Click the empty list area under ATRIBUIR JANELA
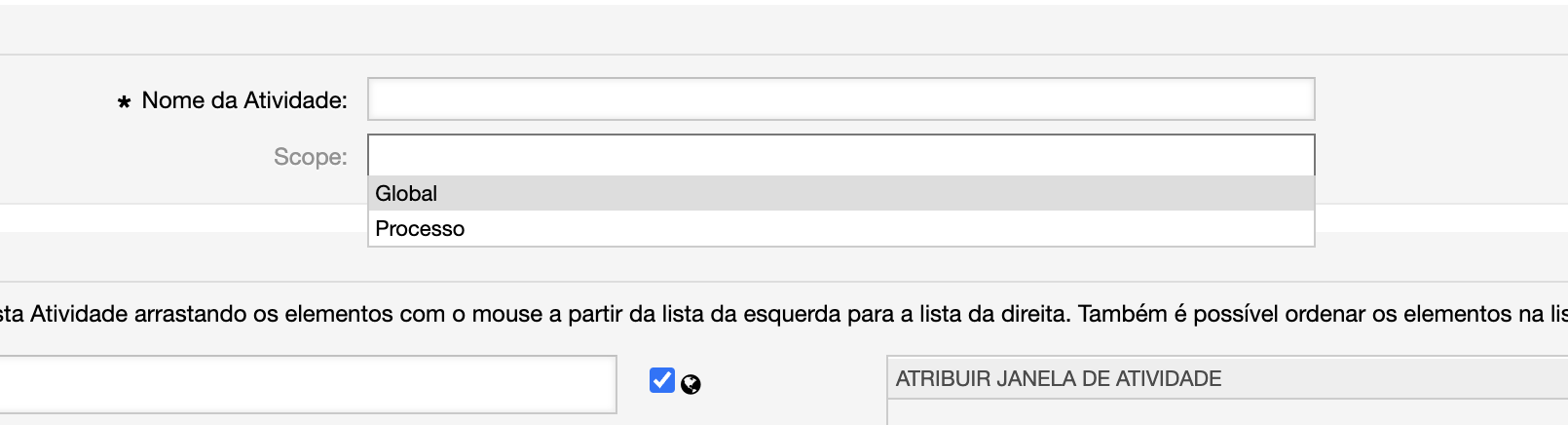 click(1227, 412)
